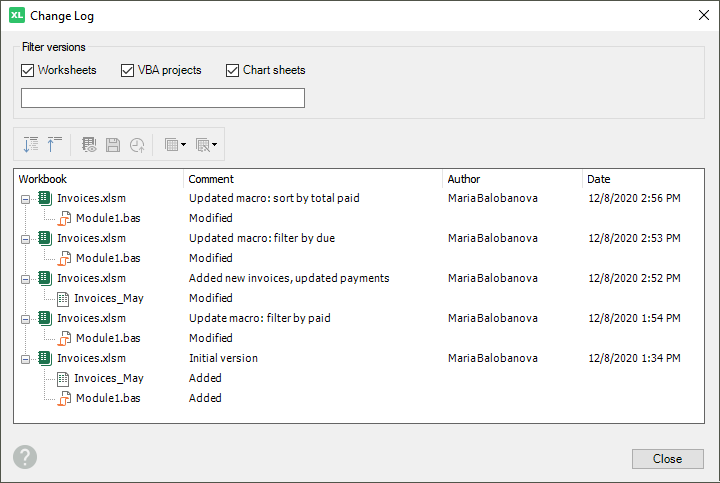
Task: Select workbook icon of the 2:52 PM version
Action: 45,279
